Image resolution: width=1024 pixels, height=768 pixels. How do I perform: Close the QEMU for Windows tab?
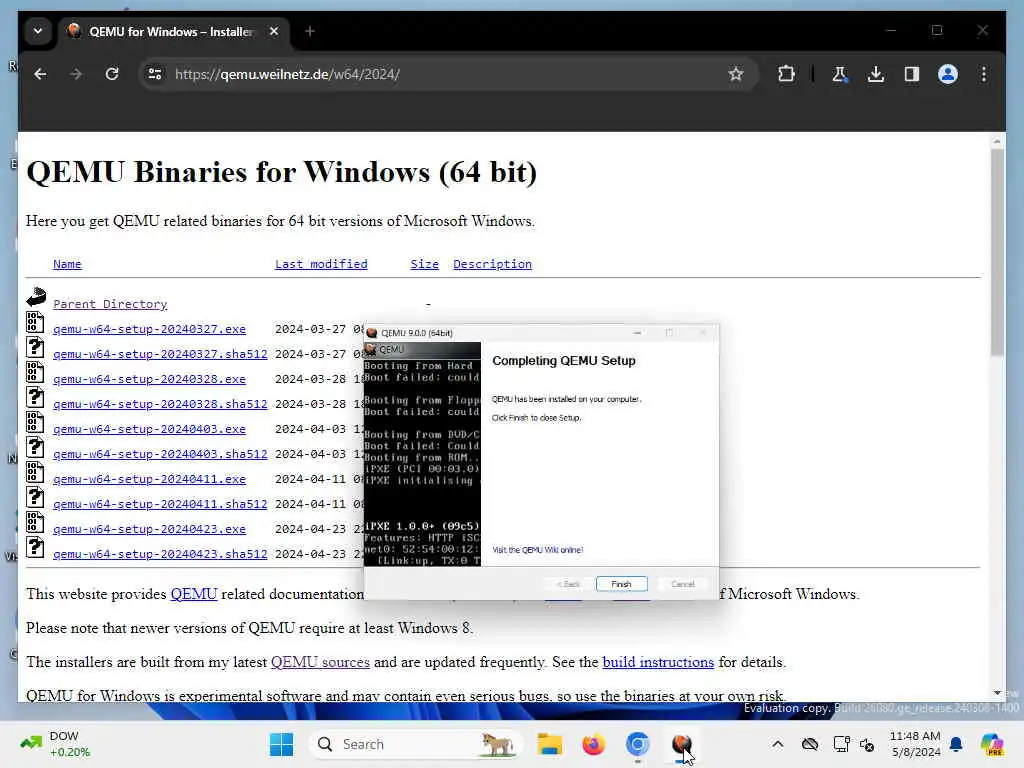[274, 31]
